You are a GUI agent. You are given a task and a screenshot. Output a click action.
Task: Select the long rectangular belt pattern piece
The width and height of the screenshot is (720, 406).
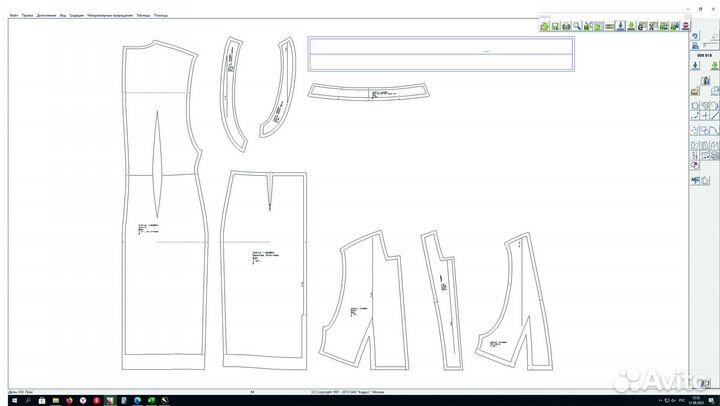click(x=440, y=54)
